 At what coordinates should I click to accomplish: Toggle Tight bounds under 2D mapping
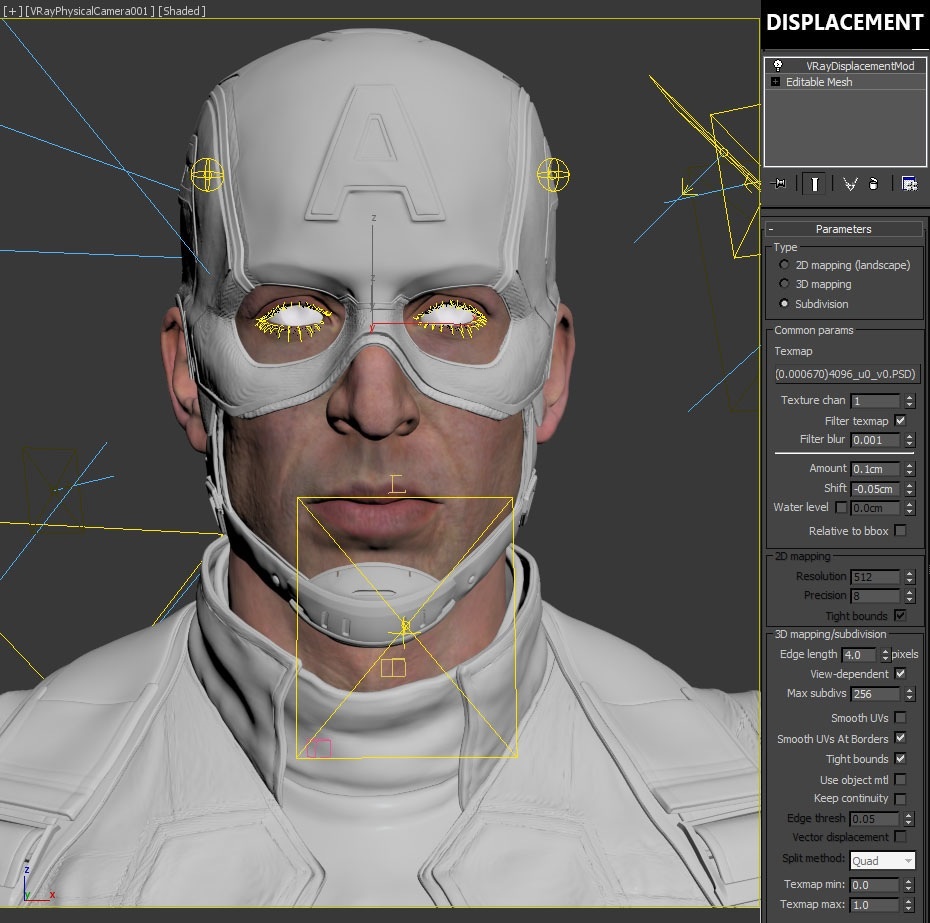coord(900,615)
